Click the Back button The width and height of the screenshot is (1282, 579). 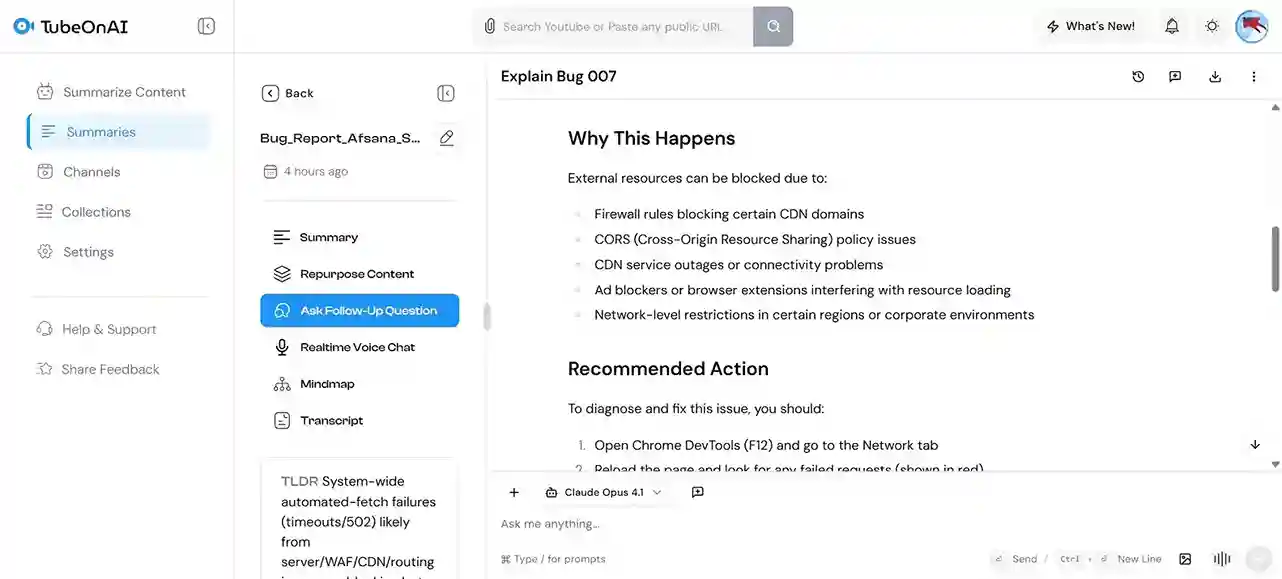(288, 93)
